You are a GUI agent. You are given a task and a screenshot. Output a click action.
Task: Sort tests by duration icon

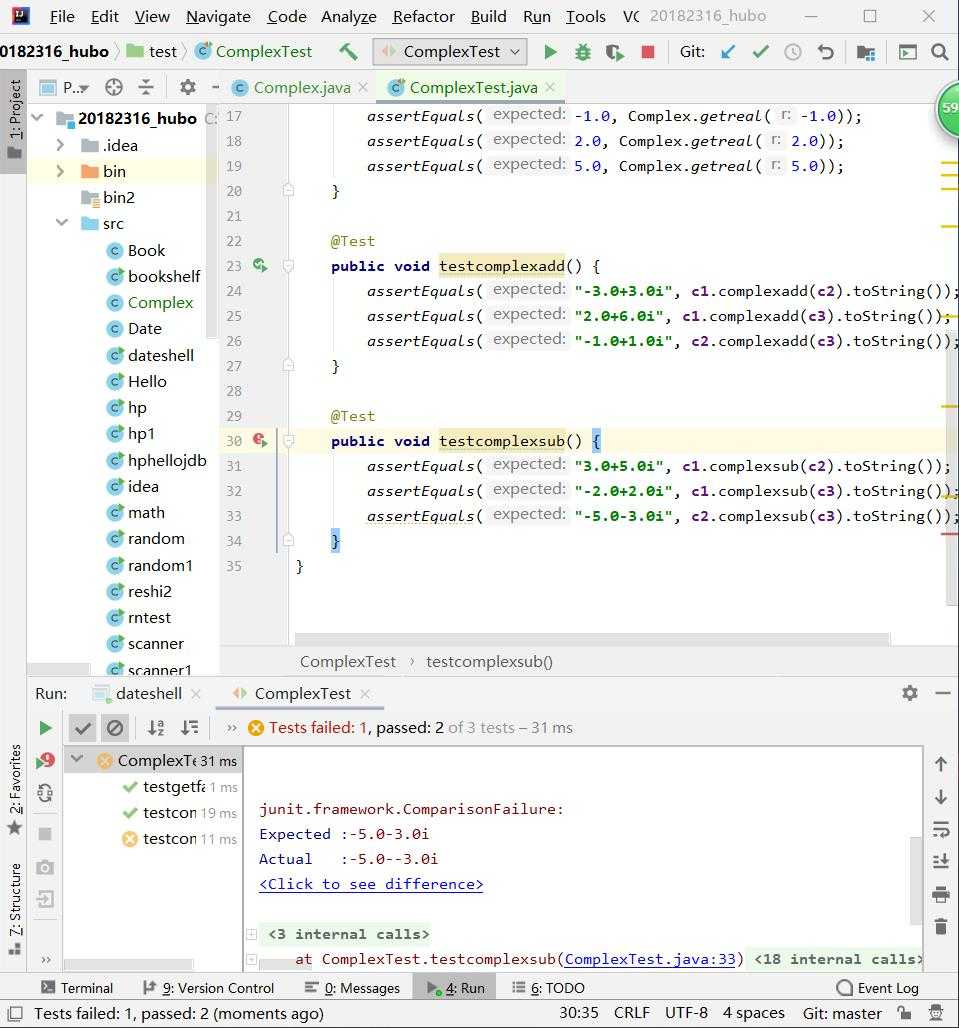pyautogui.click(x=189, y=728)
